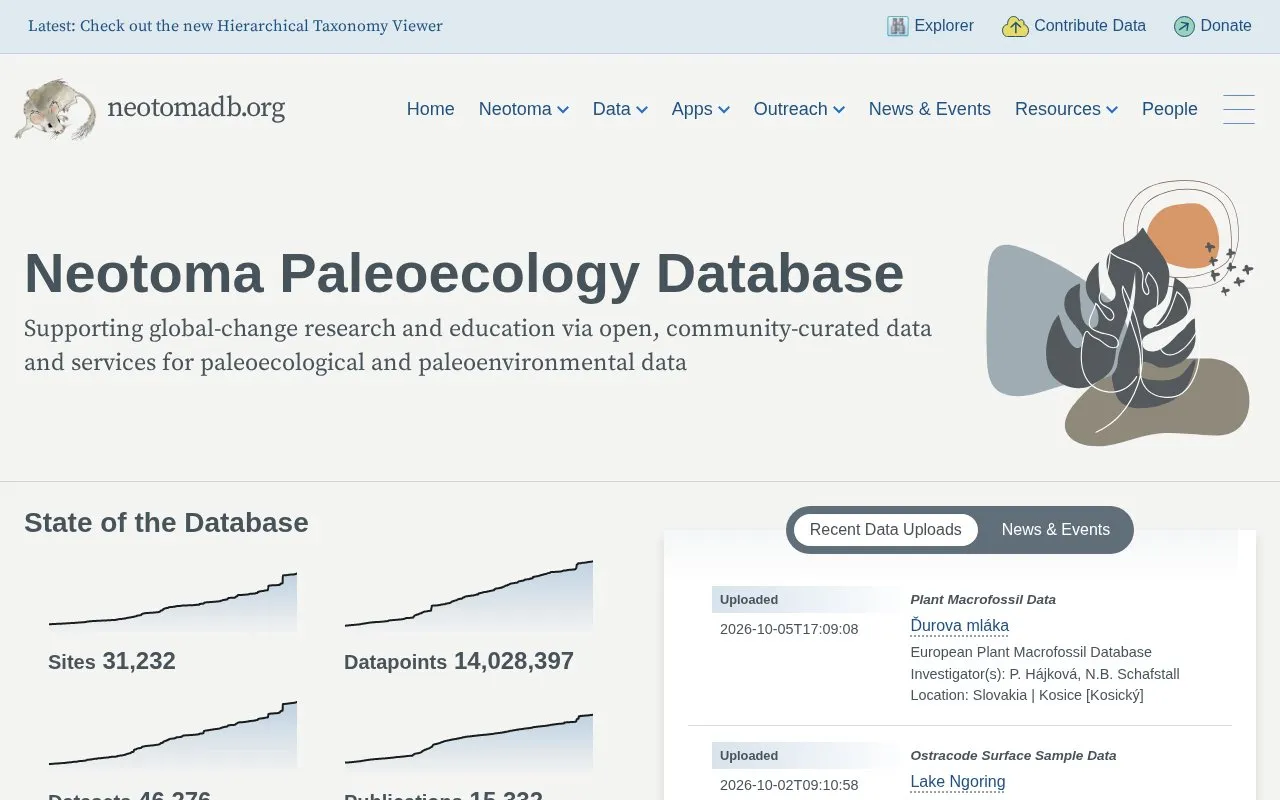Open the Hierarchical Taxonomy Viewer announcement link
This screenshot has height=800, width=1280.
coord(235,26)
